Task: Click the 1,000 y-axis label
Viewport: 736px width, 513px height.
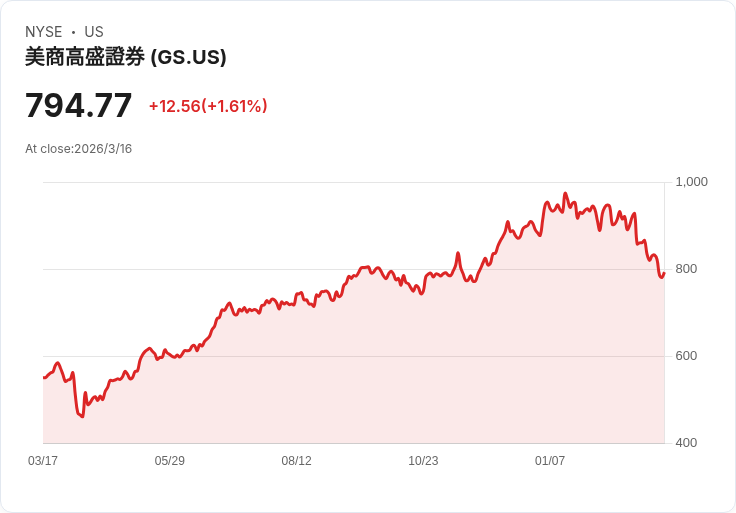Action: [691, 182]
